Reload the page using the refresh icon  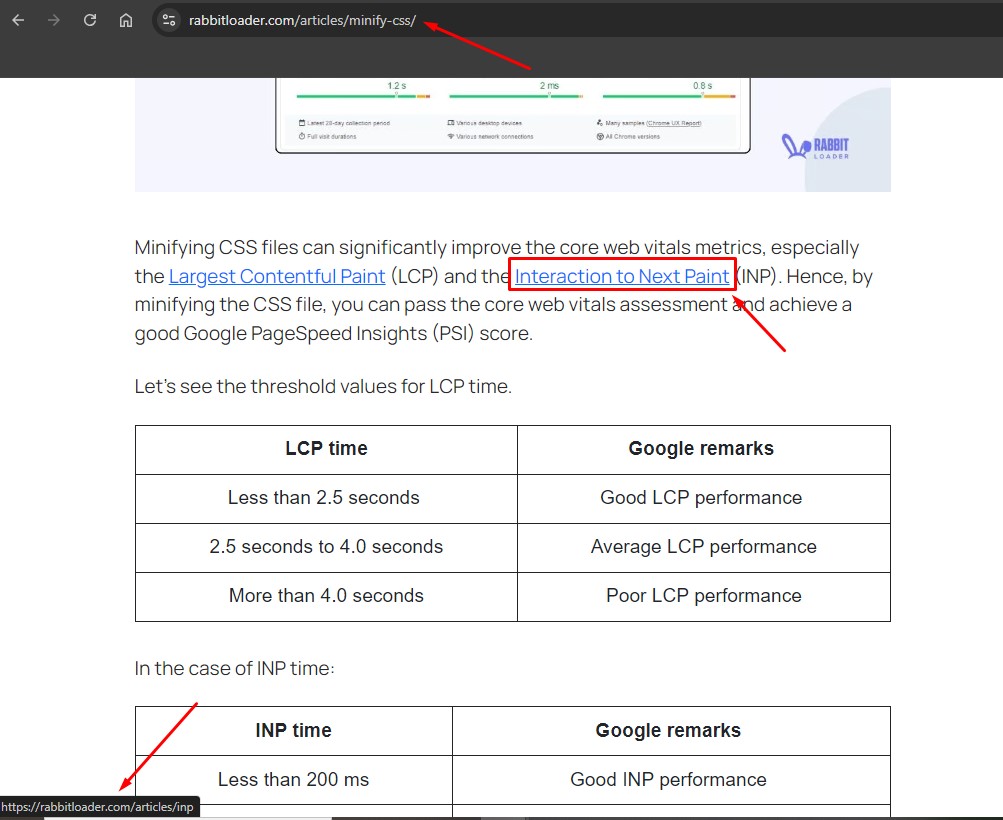point(89,19)
